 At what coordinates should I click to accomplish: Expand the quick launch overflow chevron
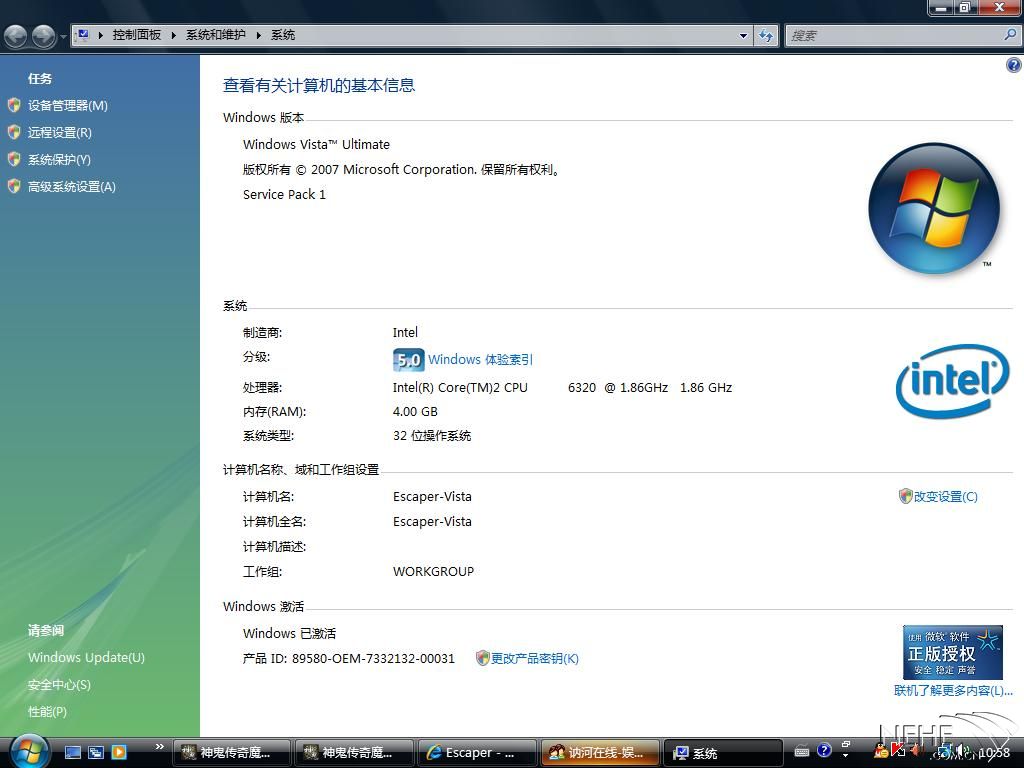tap(159, 747)
